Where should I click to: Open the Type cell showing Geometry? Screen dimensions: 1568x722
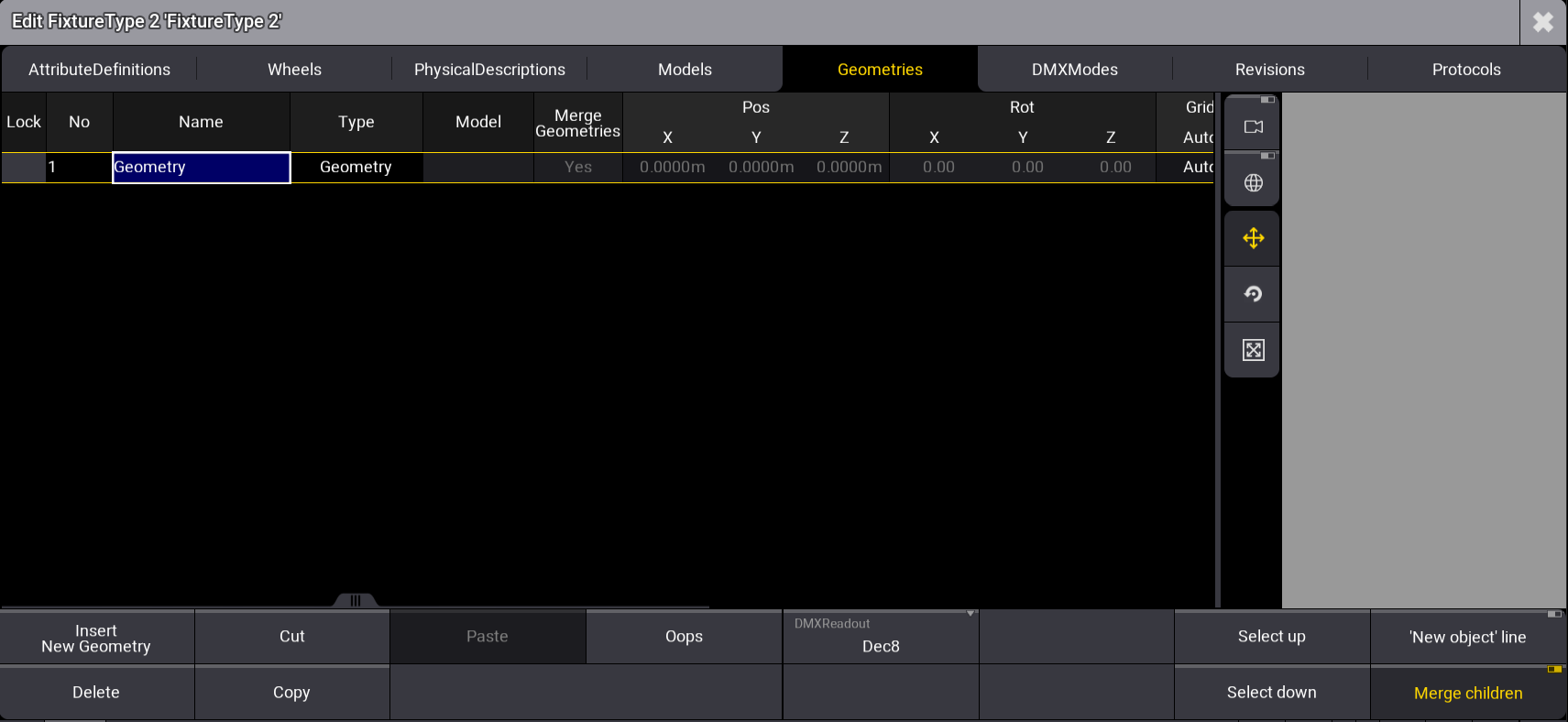click(356, 168)
